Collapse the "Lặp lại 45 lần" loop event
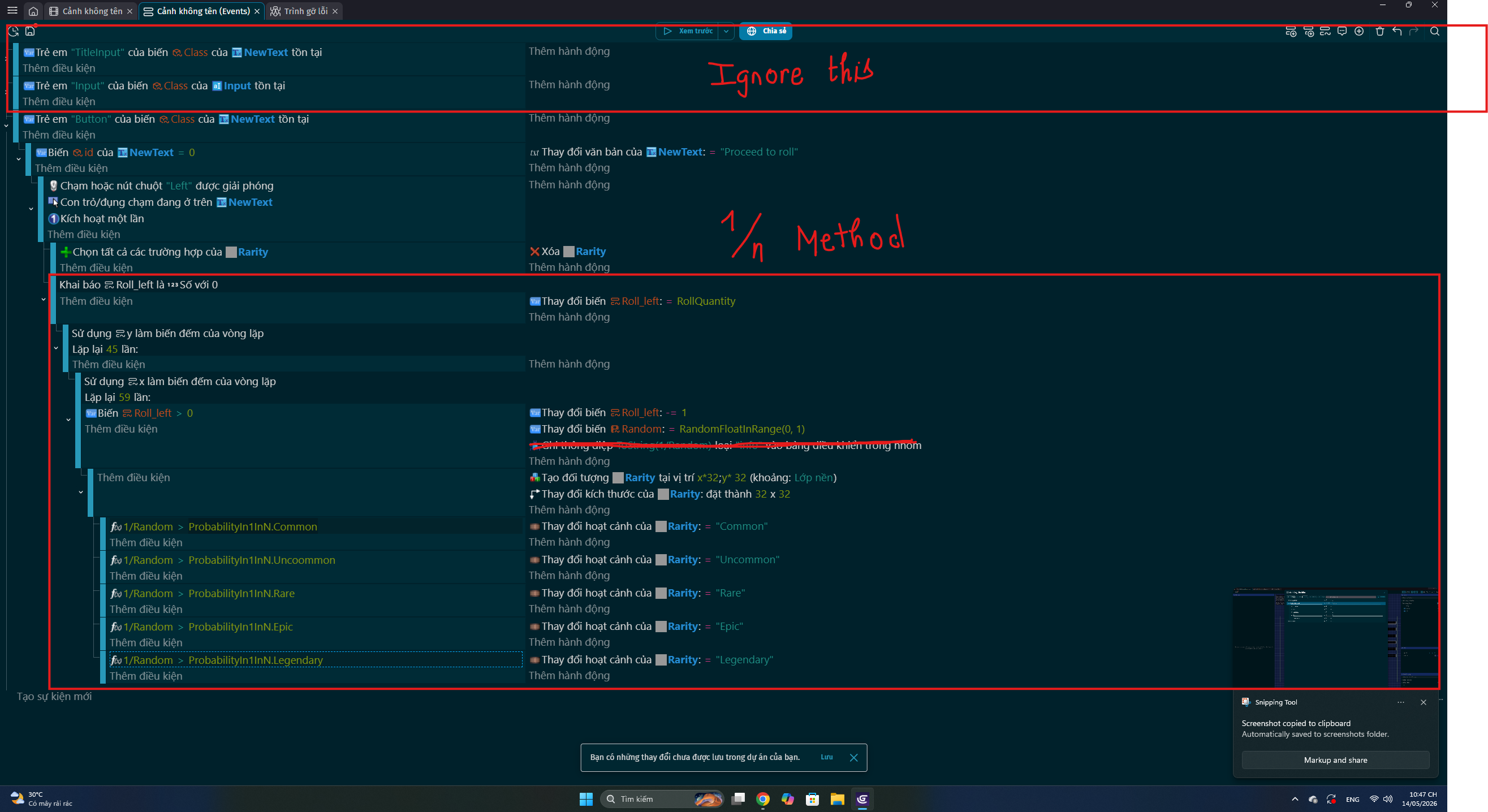 pyautogui.click(x=56, y=348)
